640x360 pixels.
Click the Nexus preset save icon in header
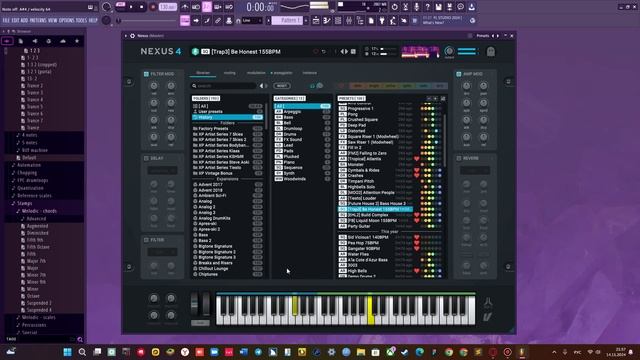coord(353,52)
